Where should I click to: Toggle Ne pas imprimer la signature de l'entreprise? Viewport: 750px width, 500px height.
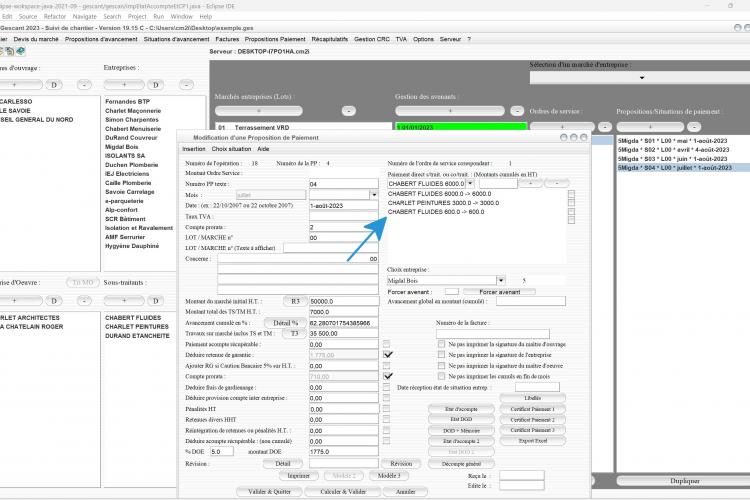441,355
